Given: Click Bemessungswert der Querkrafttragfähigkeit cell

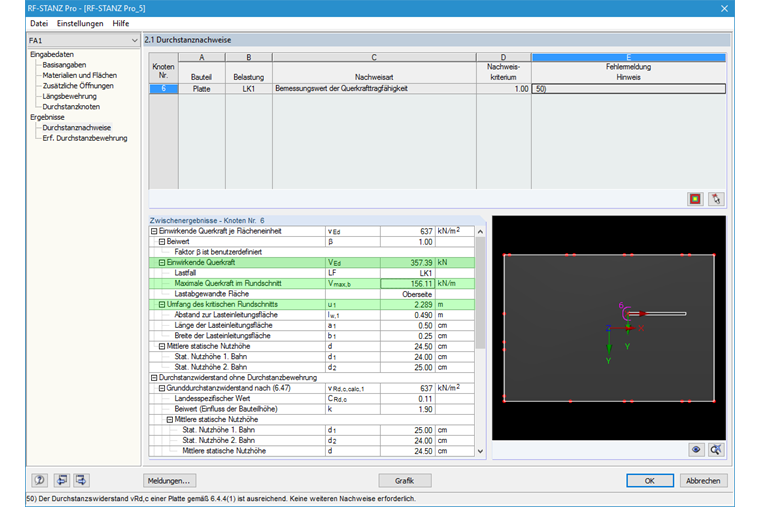Looking at the screenshot, I should click(374, 89).
